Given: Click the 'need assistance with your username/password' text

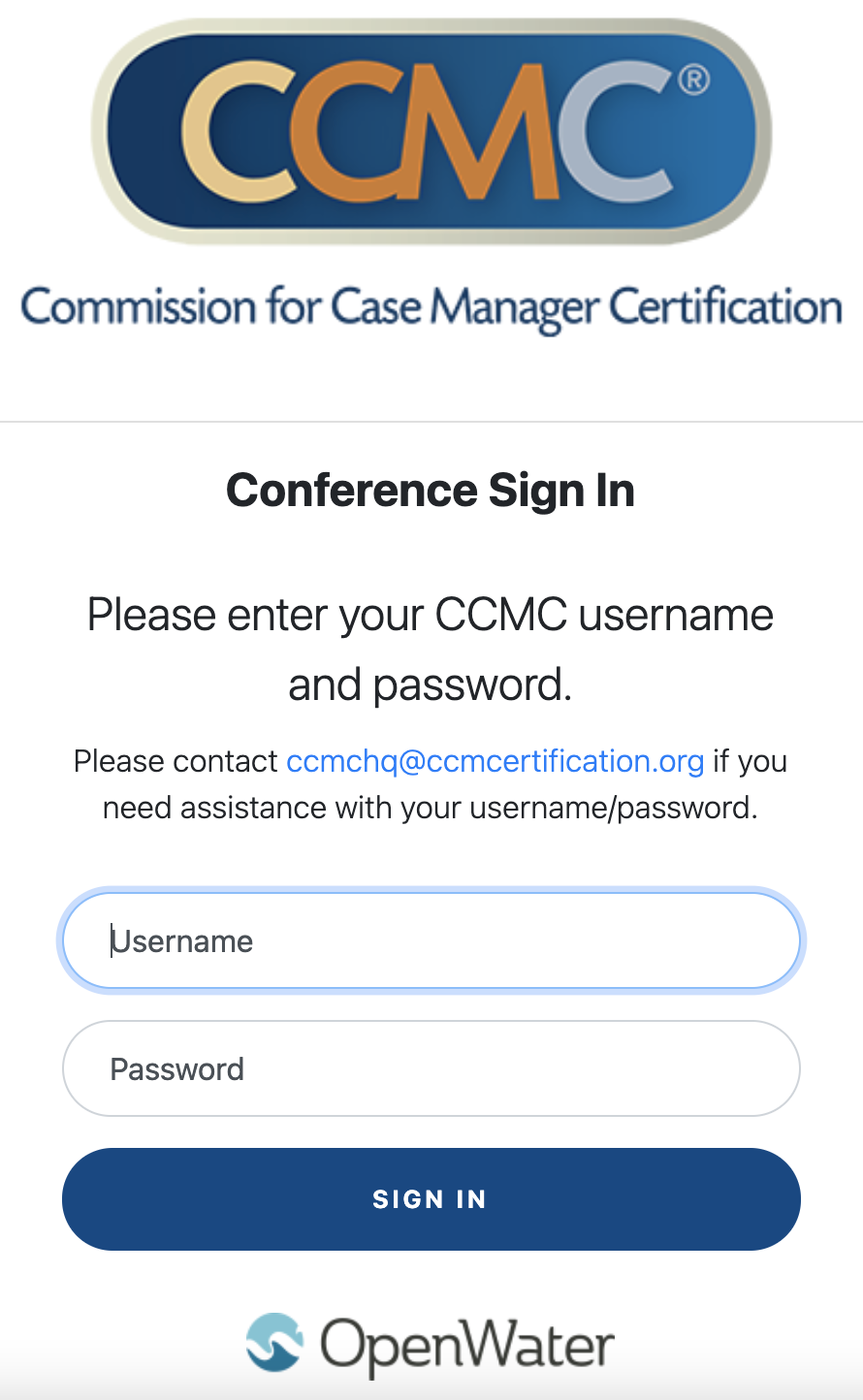Looking at the screenshot, I should point(431,808).
